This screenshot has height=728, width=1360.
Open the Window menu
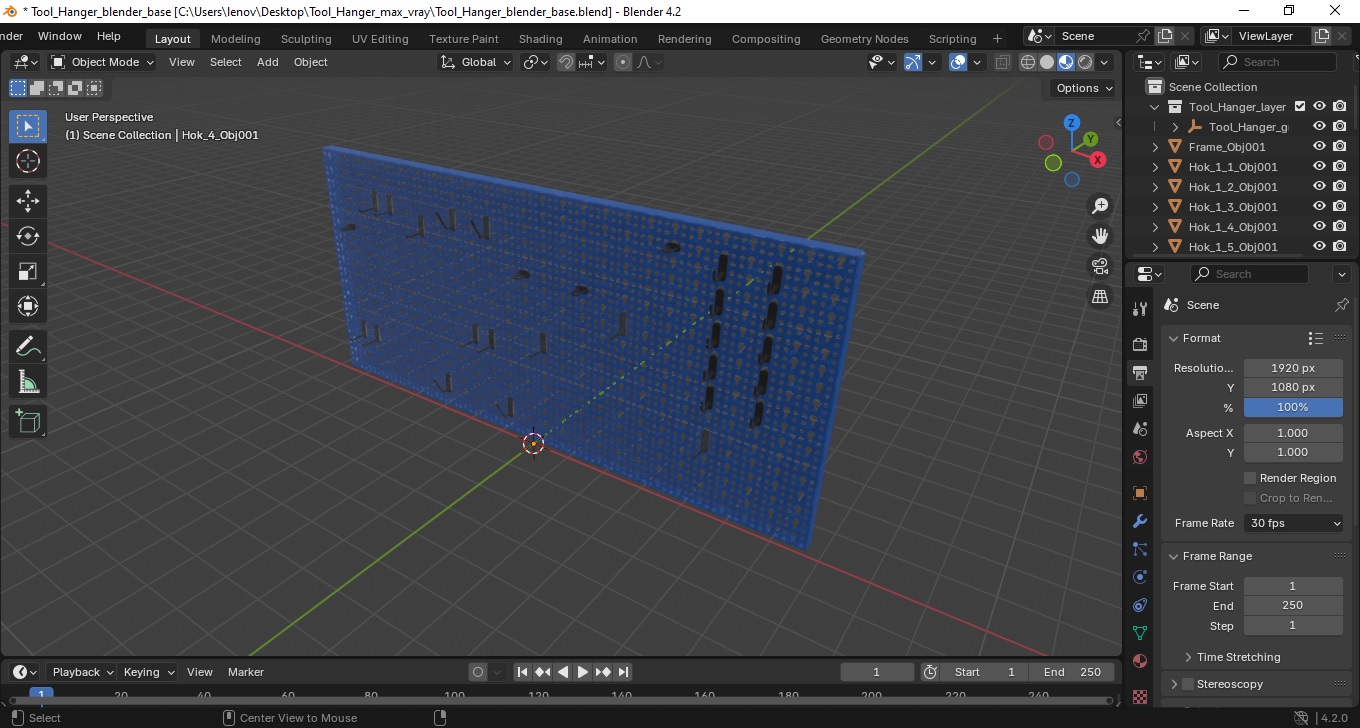point(60,36)
